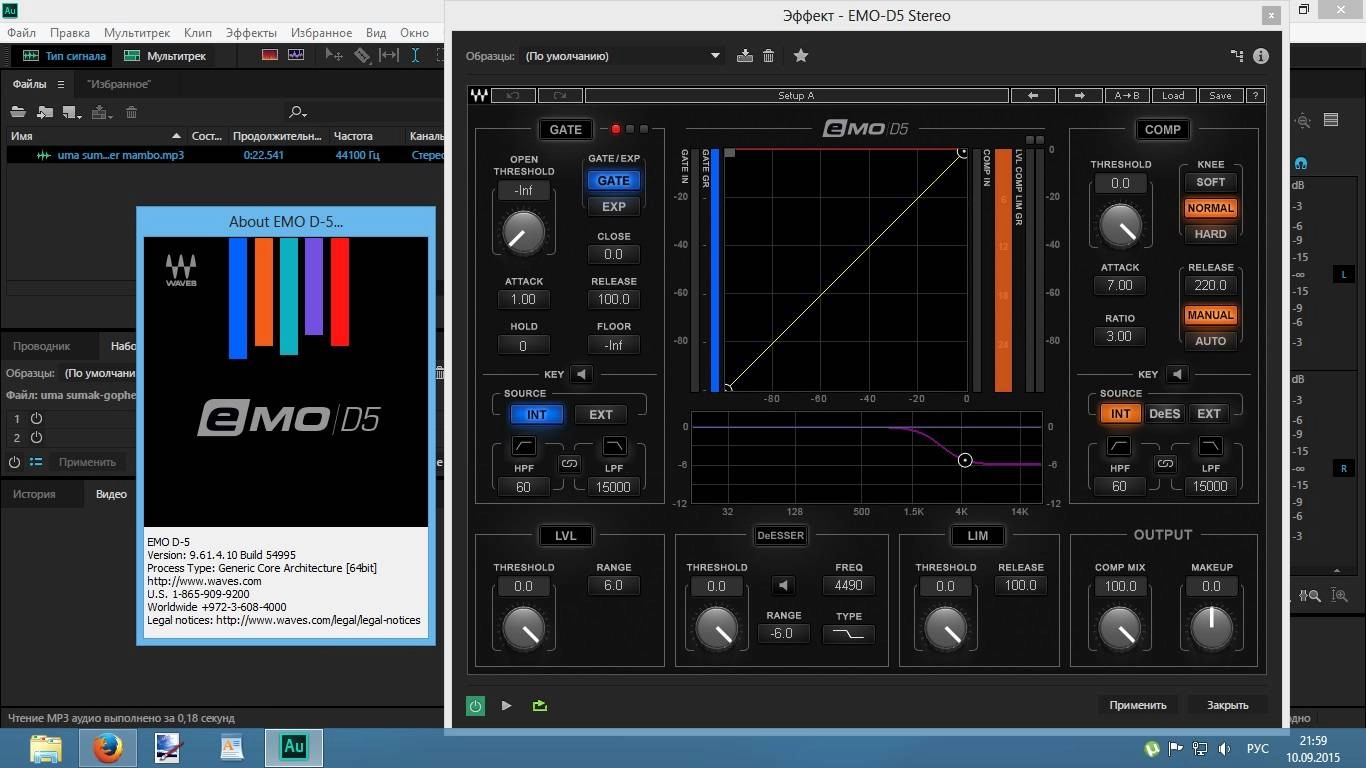Toggle the Gate section LPF filter icon
This screenshot has width=1366, height=768.
(x=614, y=446)
